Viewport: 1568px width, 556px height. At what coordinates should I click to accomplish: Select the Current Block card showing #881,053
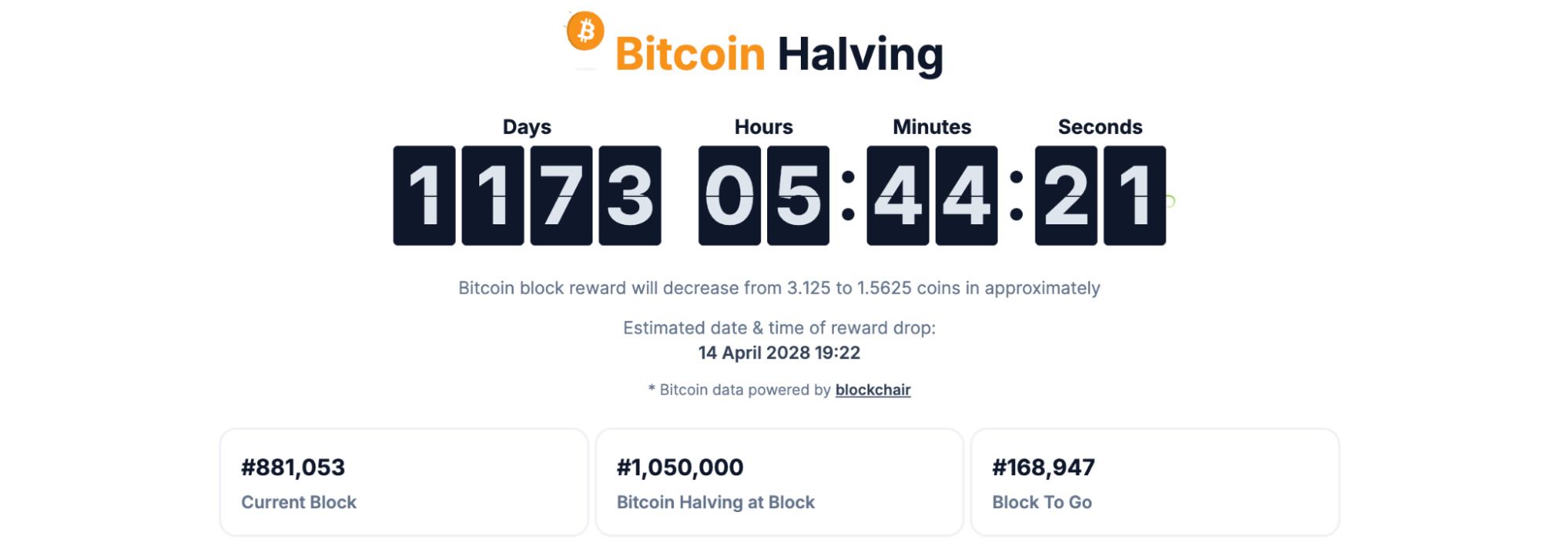402,482
